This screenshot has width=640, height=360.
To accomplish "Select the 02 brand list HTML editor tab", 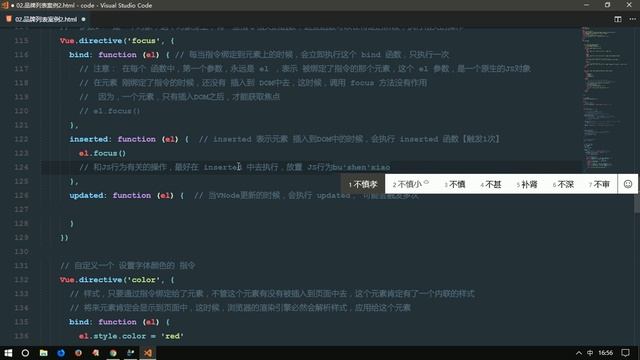I will [46, 19].
